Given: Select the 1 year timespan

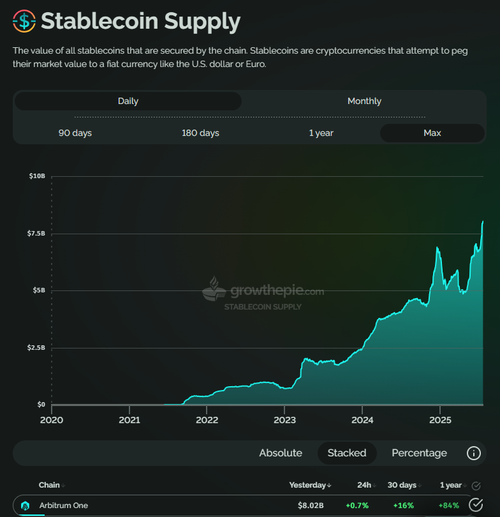Looking at the screenshot, I should coord(321,133).
